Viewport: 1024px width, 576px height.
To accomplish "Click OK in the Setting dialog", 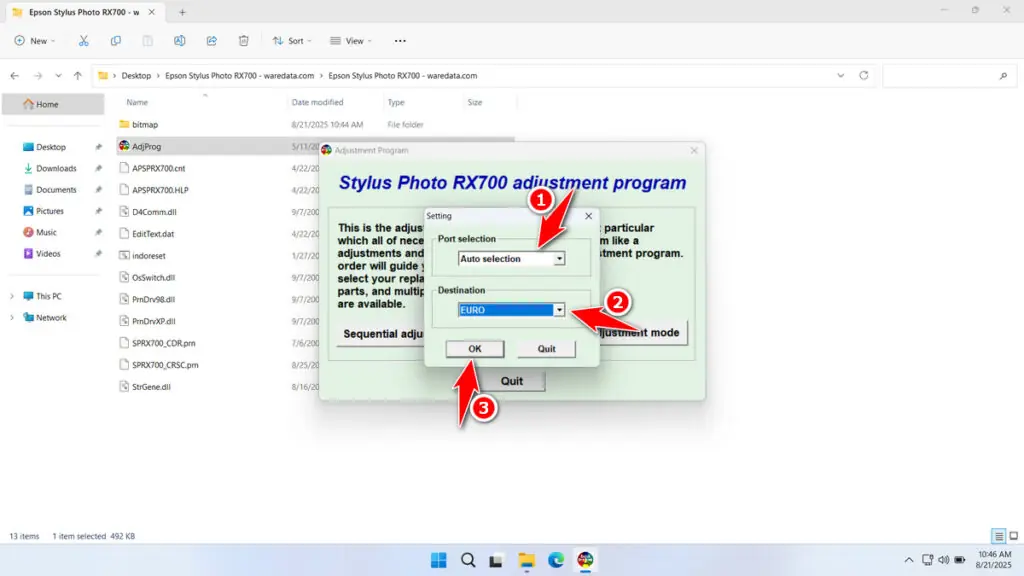I will [474, 348].
